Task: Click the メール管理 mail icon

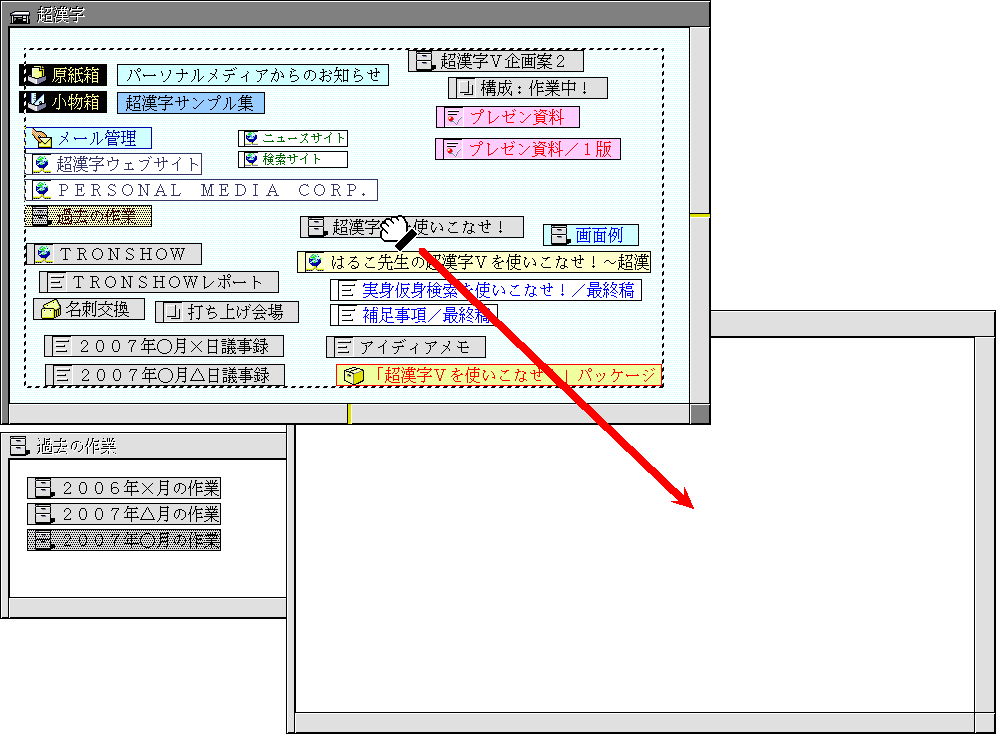Action: (x=41, y=139)
